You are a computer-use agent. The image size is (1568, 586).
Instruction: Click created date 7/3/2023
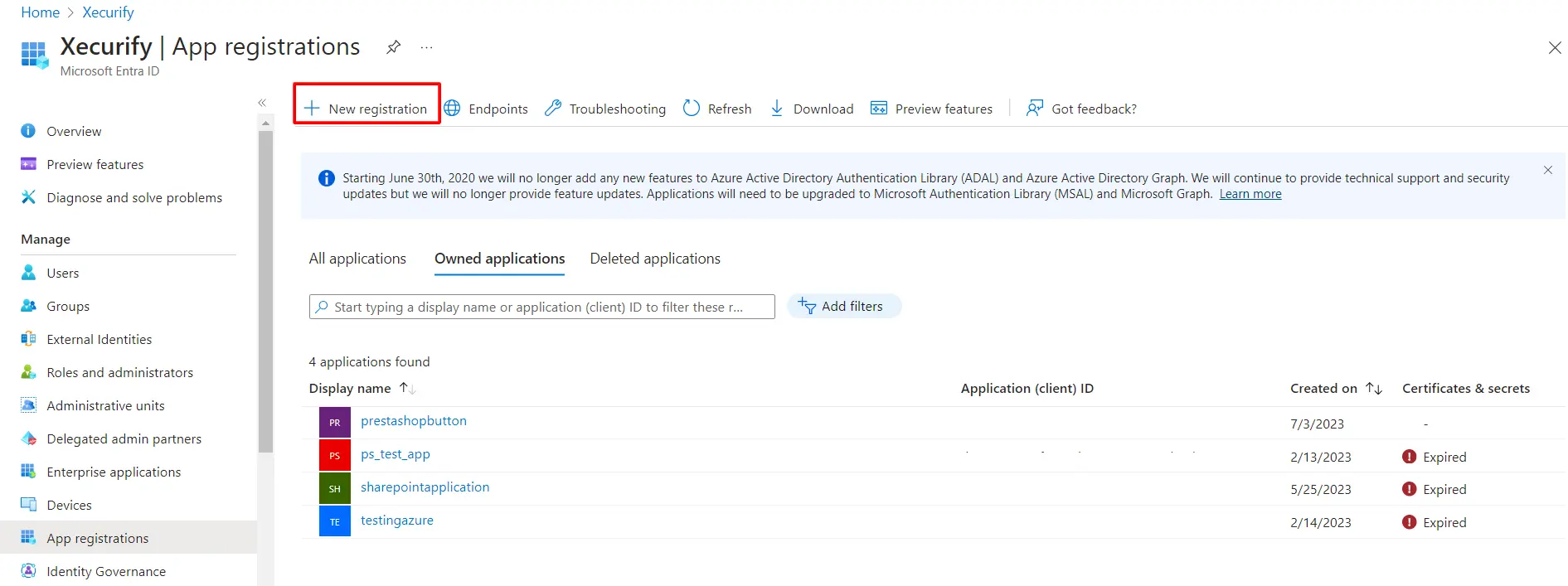coord(1317,424)
